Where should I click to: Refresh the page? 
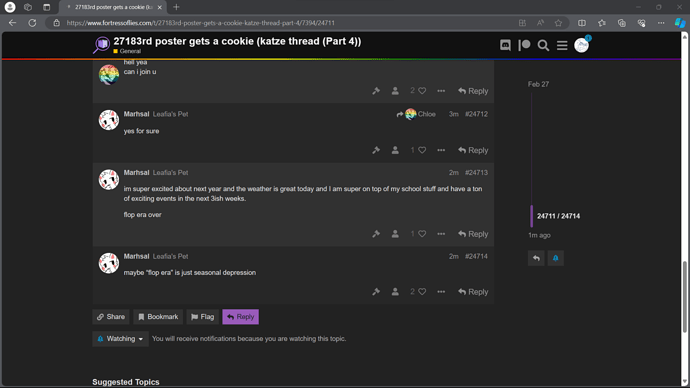(32, 23)
